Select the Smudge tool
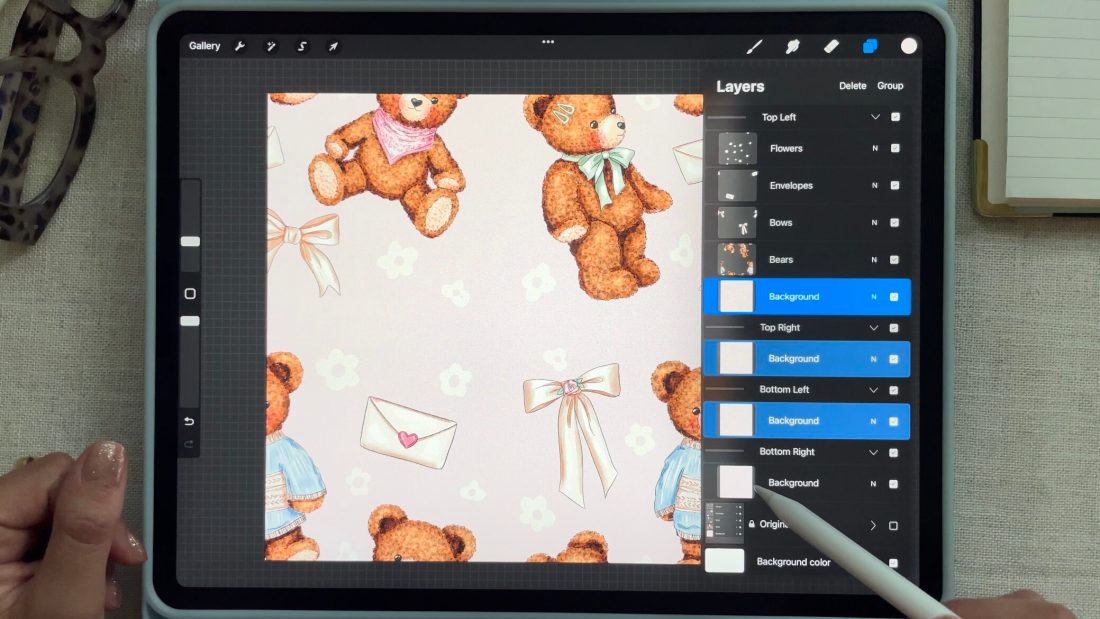The height and width of the screenshot is (619, 1100). (793, 46)
